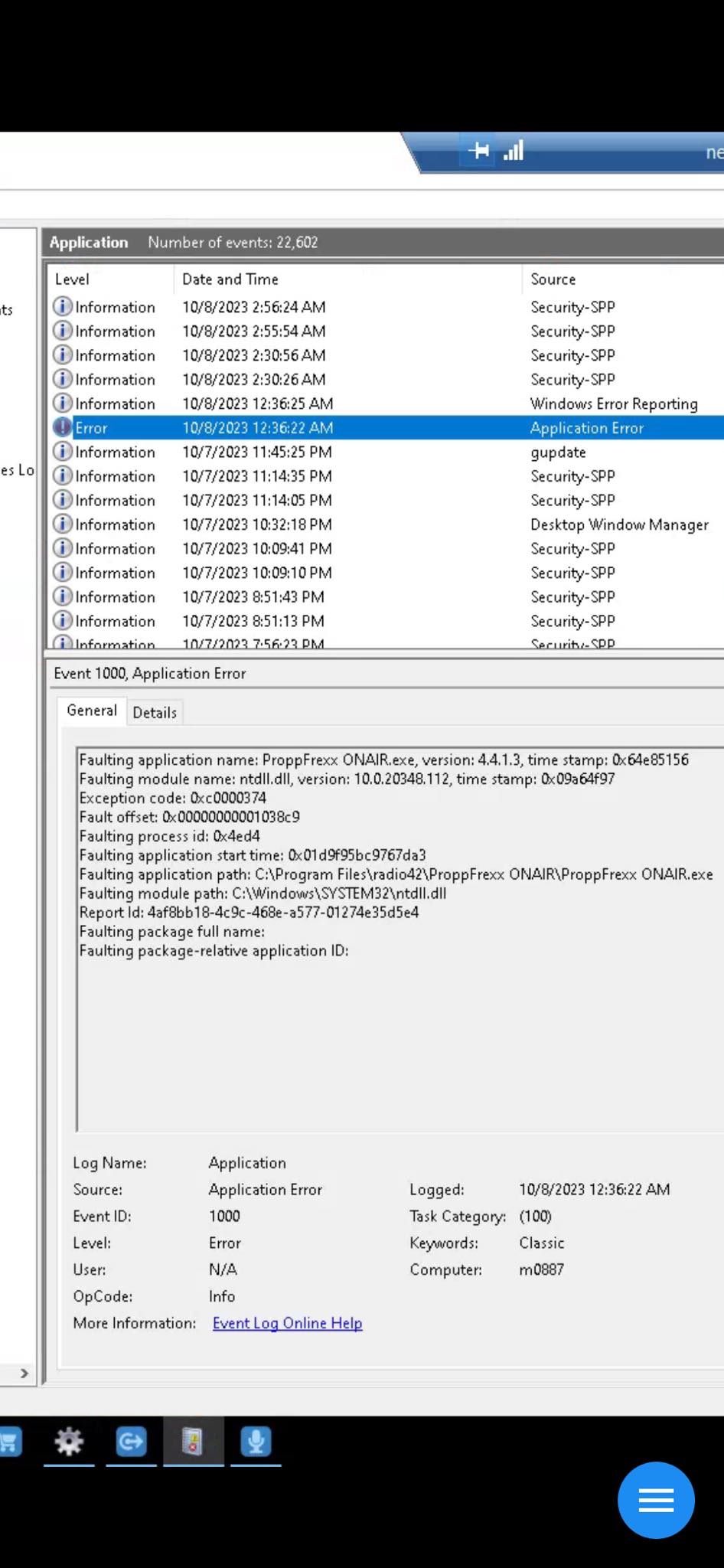Viewport: 724px width, 1568px height.
Task: Sort by Date and Time column header
Action: (230, 279)
